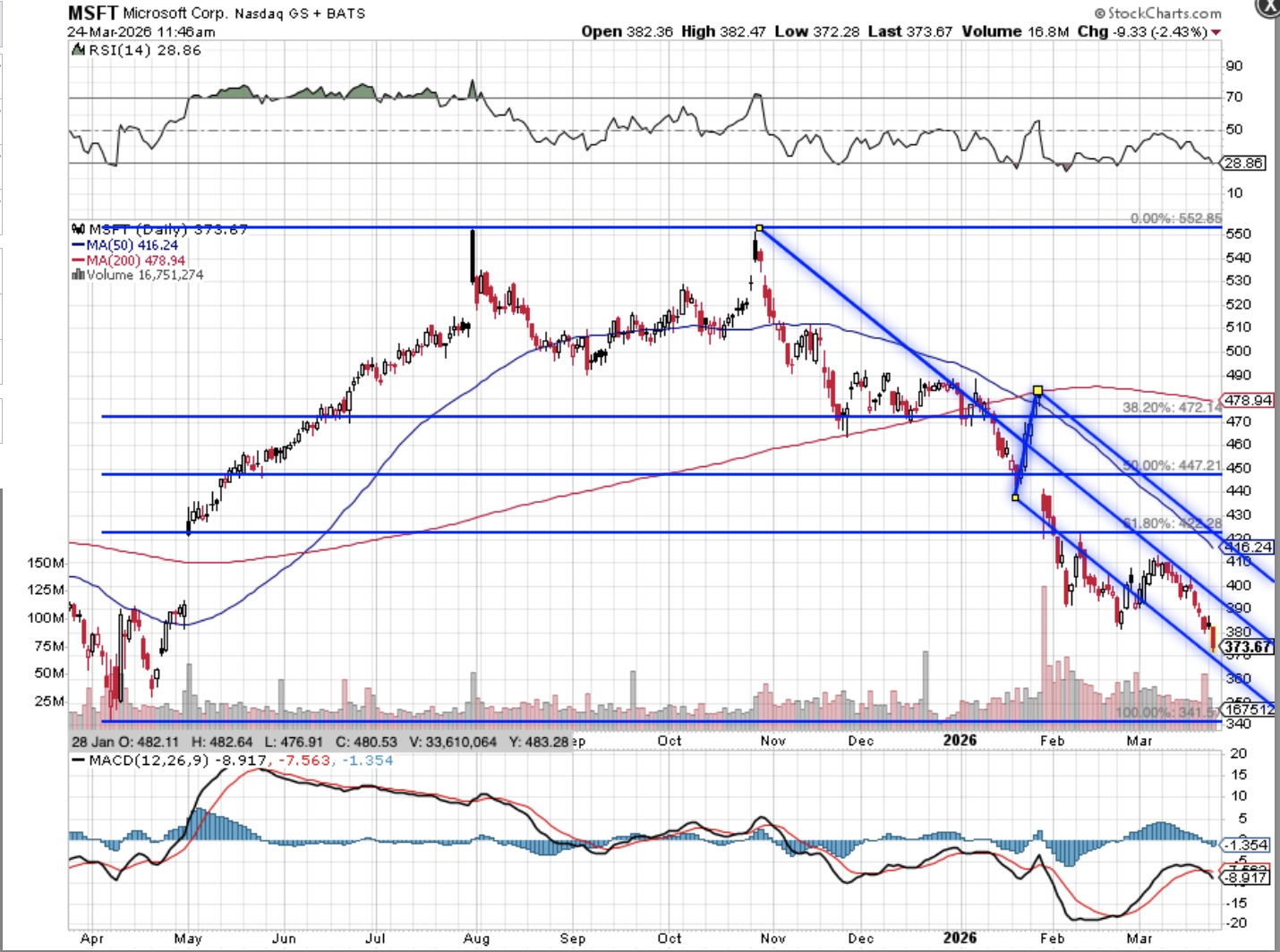The width and height of the screenshot is (1280, 952).
Task: Click the Volume 16,751,274 legend entry
Action: [x=145, y=275]
